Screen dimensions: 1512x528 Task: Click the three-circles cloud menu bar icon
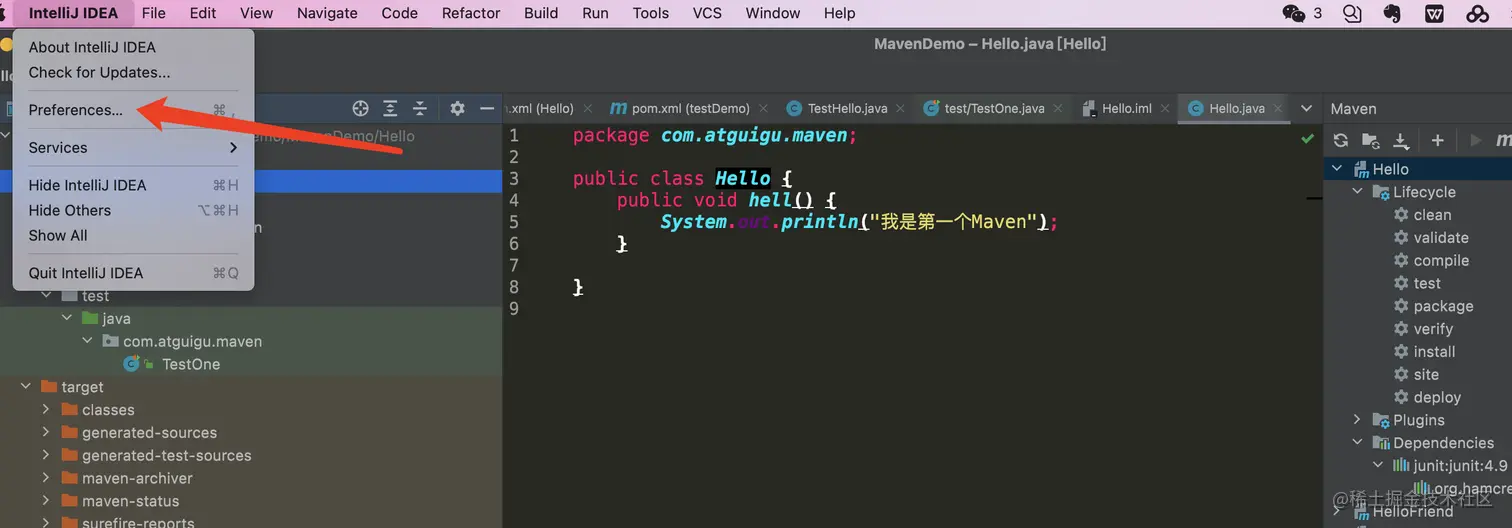[1477, 13]
